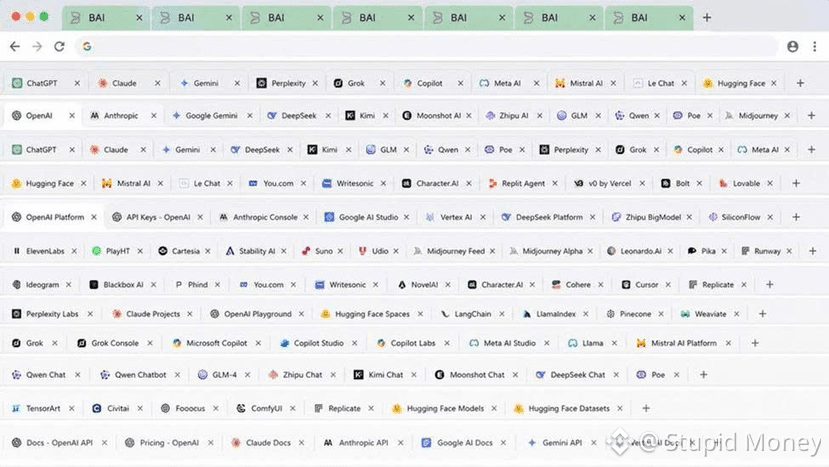Close the OpenAI tab in second row

coord(72,115)
